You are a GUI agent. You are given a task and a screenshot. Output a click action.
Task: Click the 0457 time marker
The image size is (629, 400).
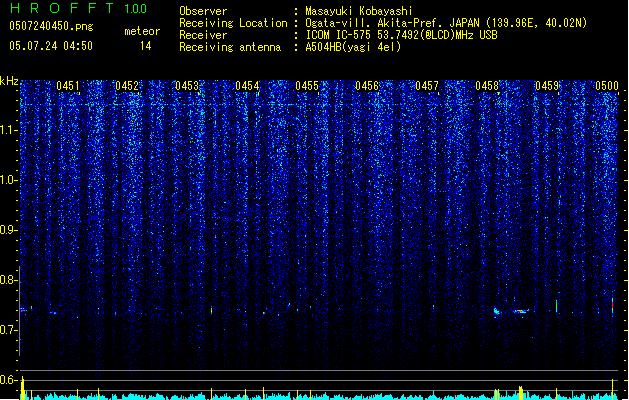[x=427, y=86]
